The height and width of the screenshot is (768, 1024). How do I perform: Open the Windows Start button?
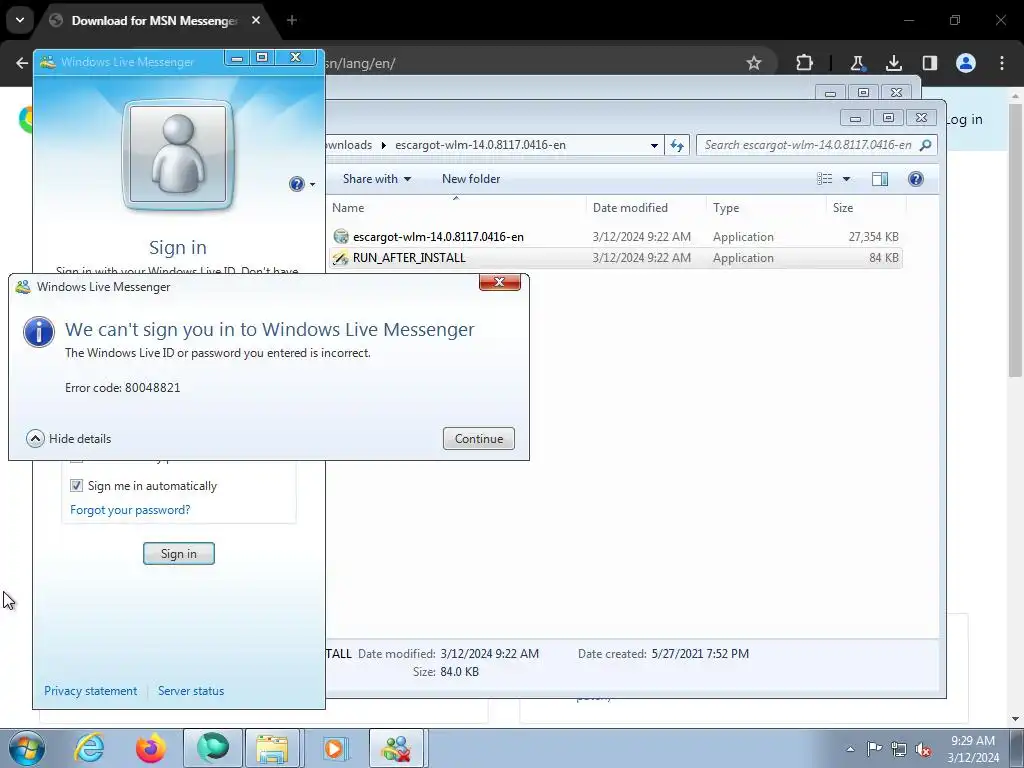[x=27, y=748]
